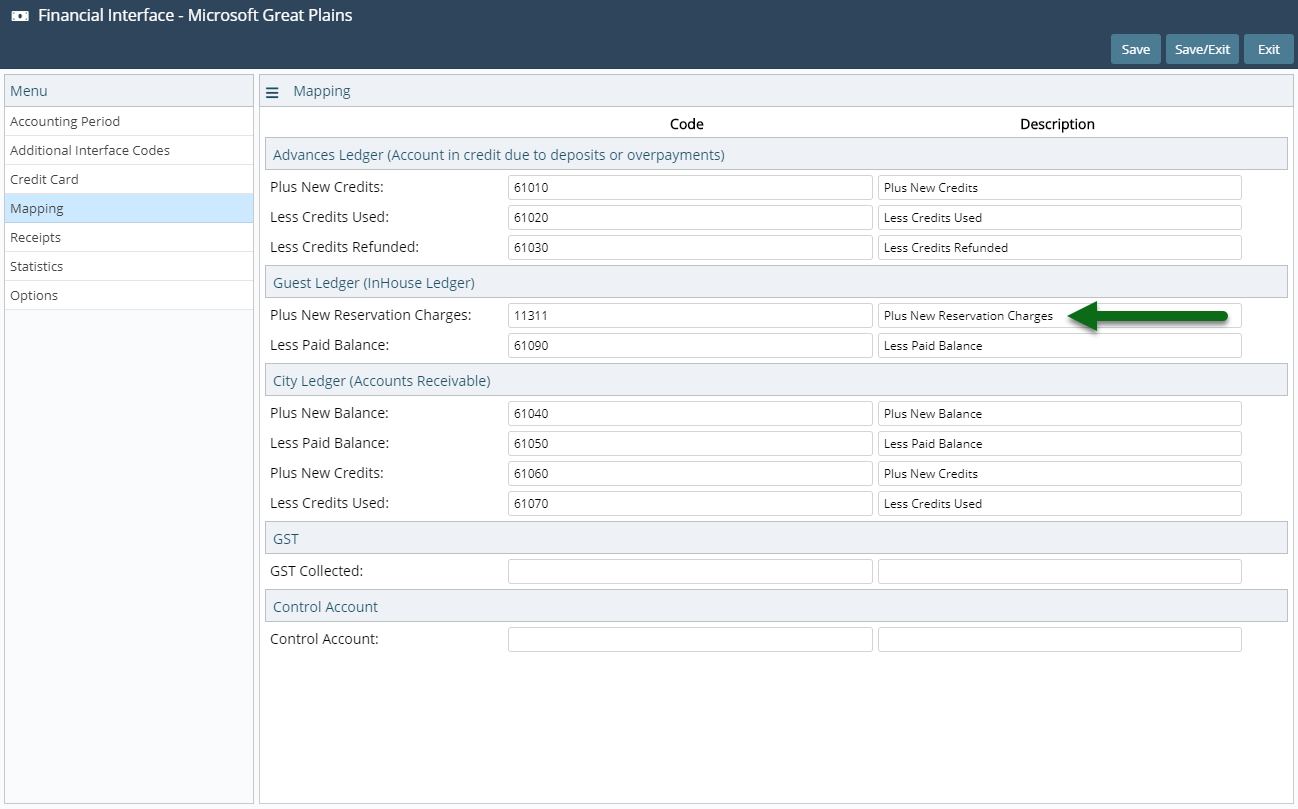Click the GST Collected code field
1298x809 pixels.
click(690, 572)
